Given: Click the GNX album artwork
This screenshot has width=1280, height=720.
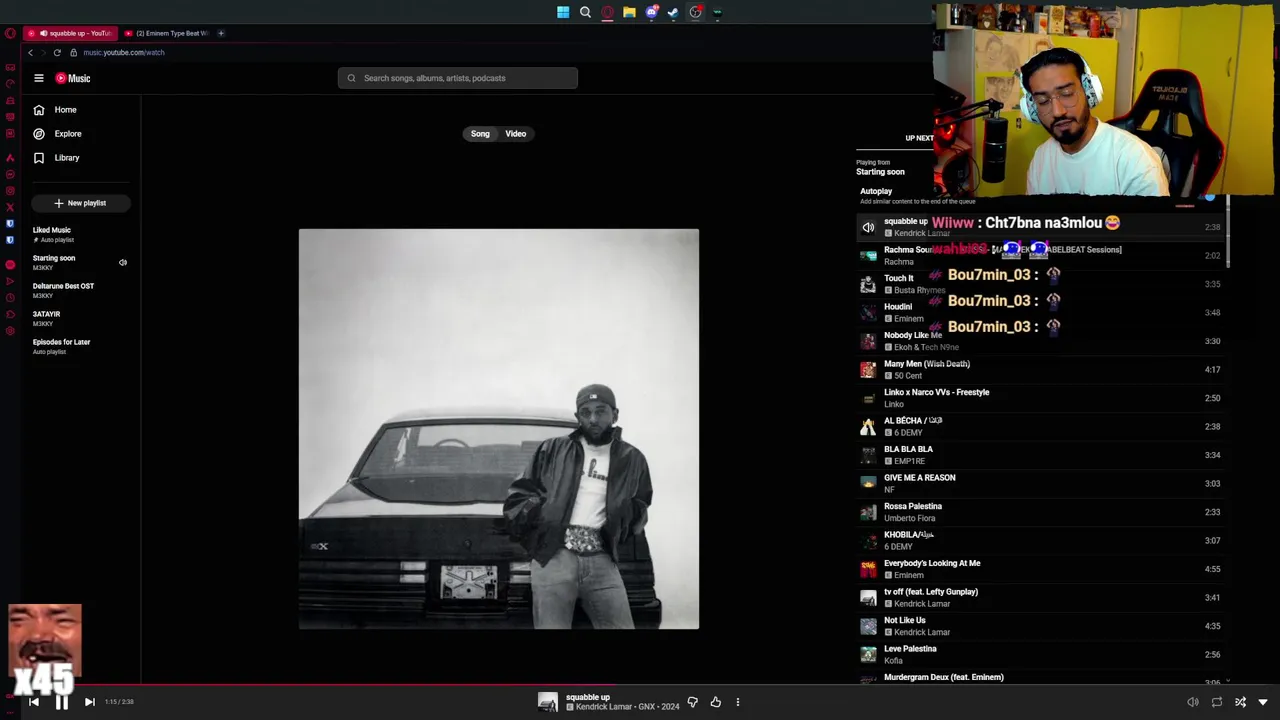Looking at the screenshot, I should (x=499, y=429).
